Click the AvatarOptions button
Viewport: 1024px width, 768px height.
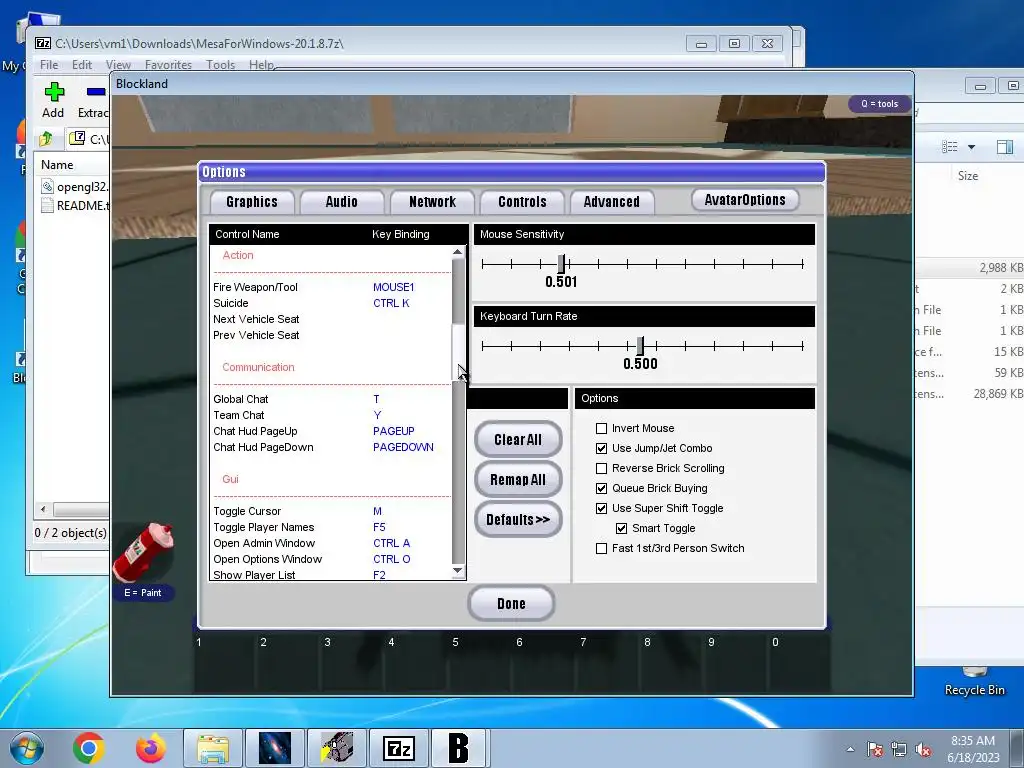coord(745,200)
